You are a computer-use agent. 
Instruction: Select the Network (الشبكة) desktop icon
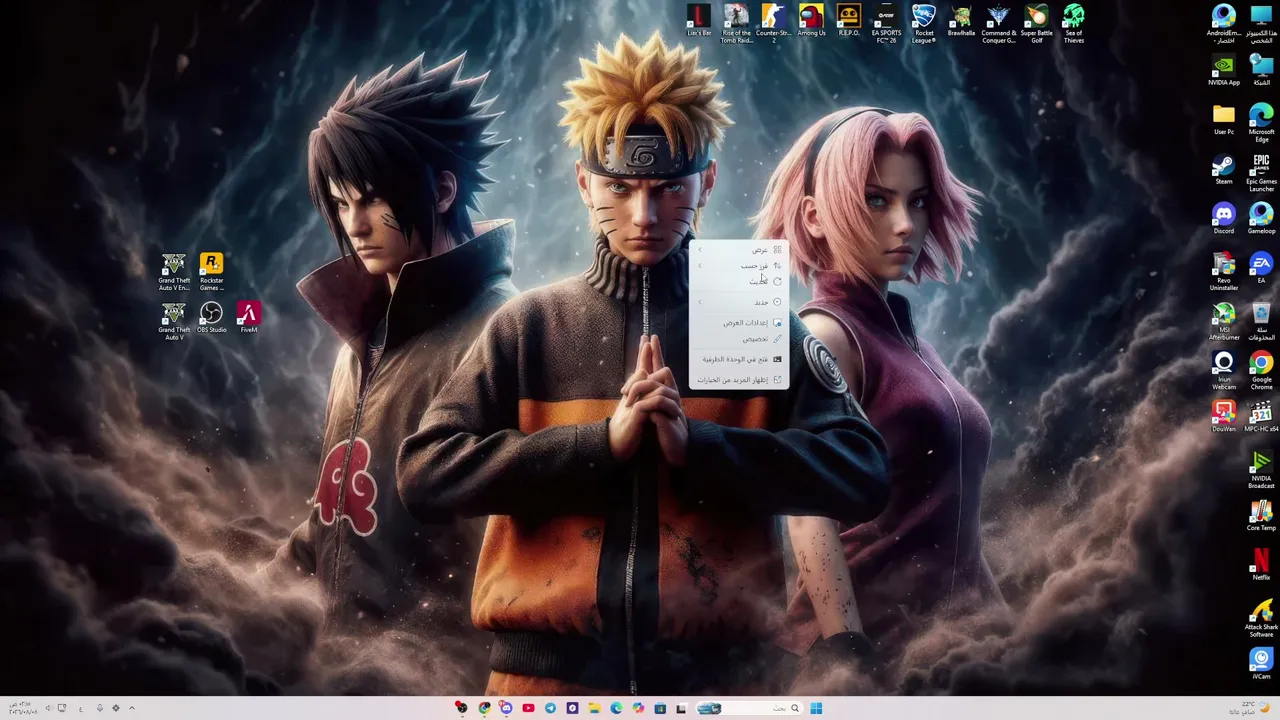coord(1261,71)
